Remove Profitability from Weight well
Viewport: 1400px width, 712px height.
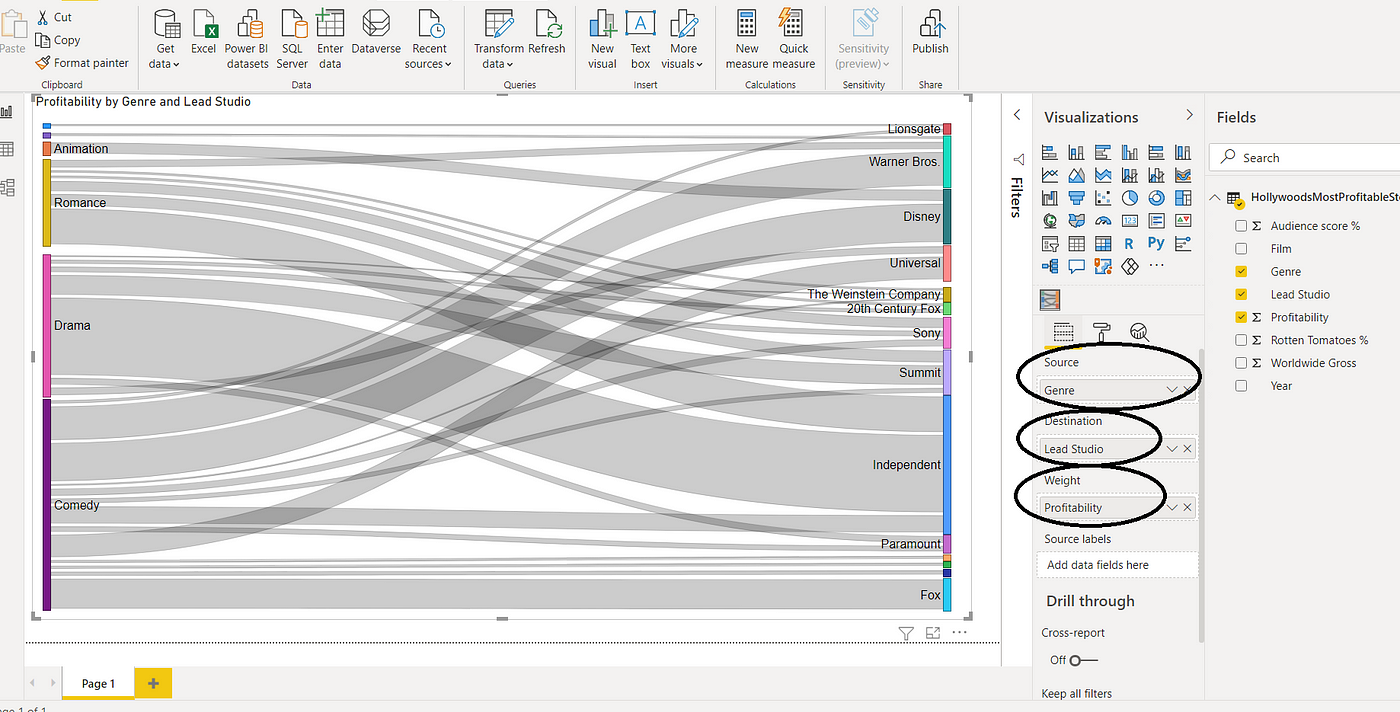tap(1187, 508)
